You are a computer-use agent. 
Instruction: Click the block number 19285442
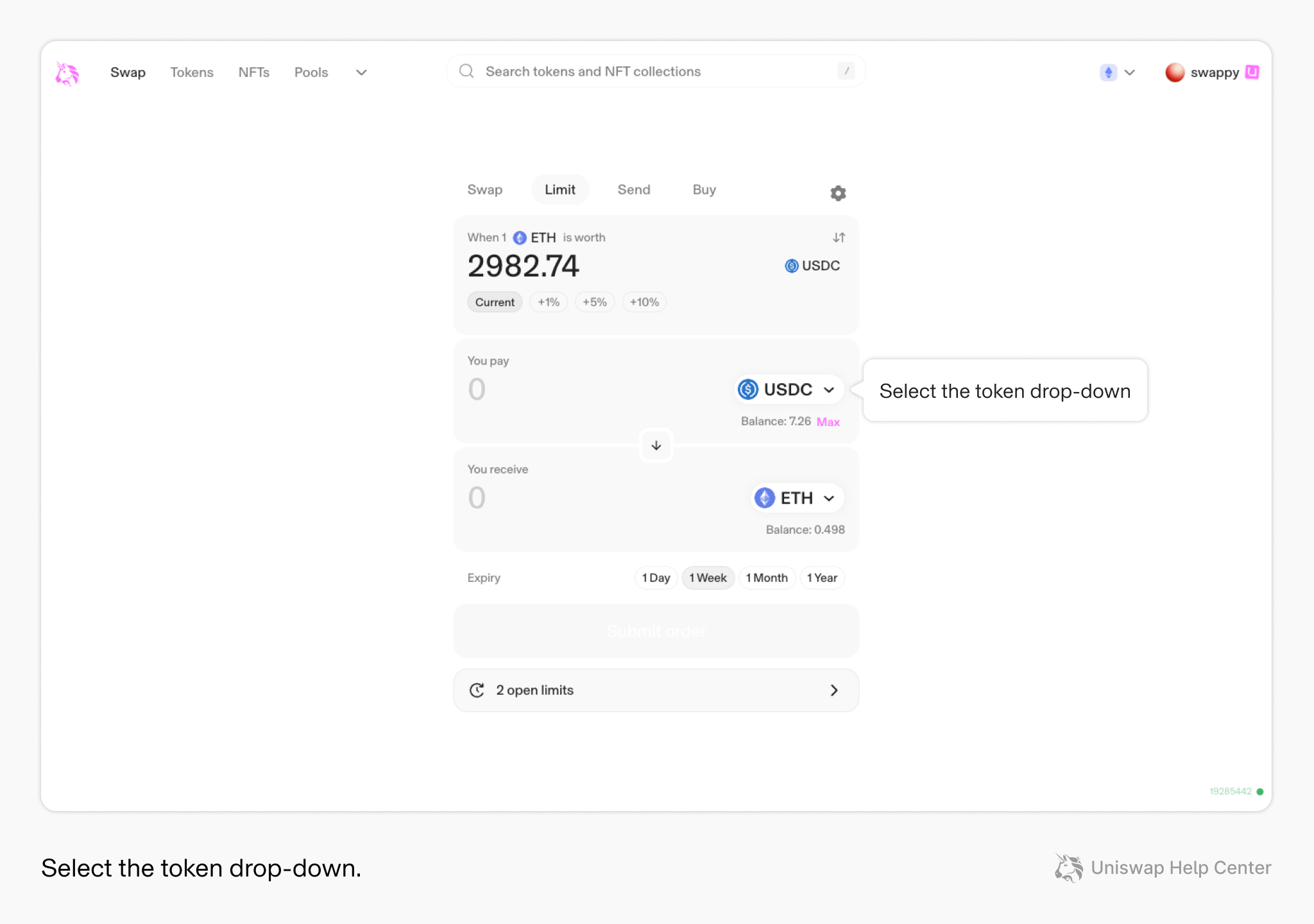click(1230, 792)
